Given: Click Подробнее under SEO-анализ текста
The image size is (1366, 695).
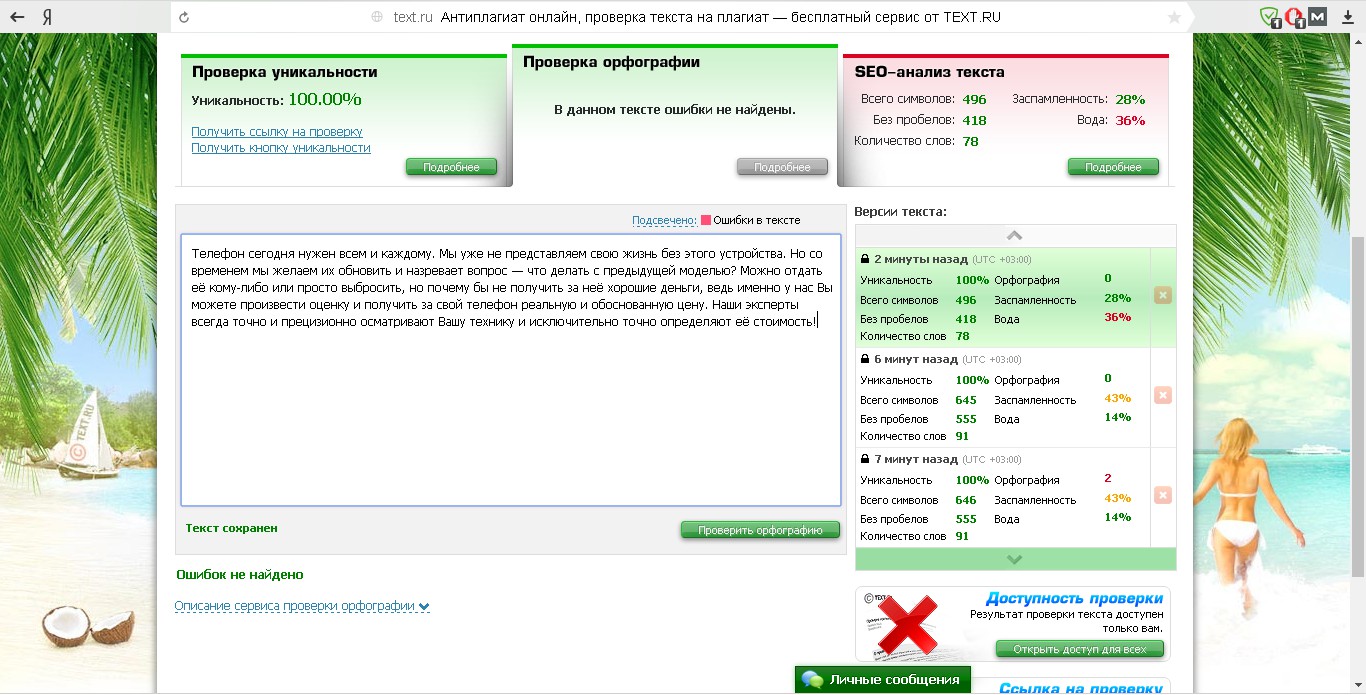Looking at the screenshot, I should (1113, 167).
